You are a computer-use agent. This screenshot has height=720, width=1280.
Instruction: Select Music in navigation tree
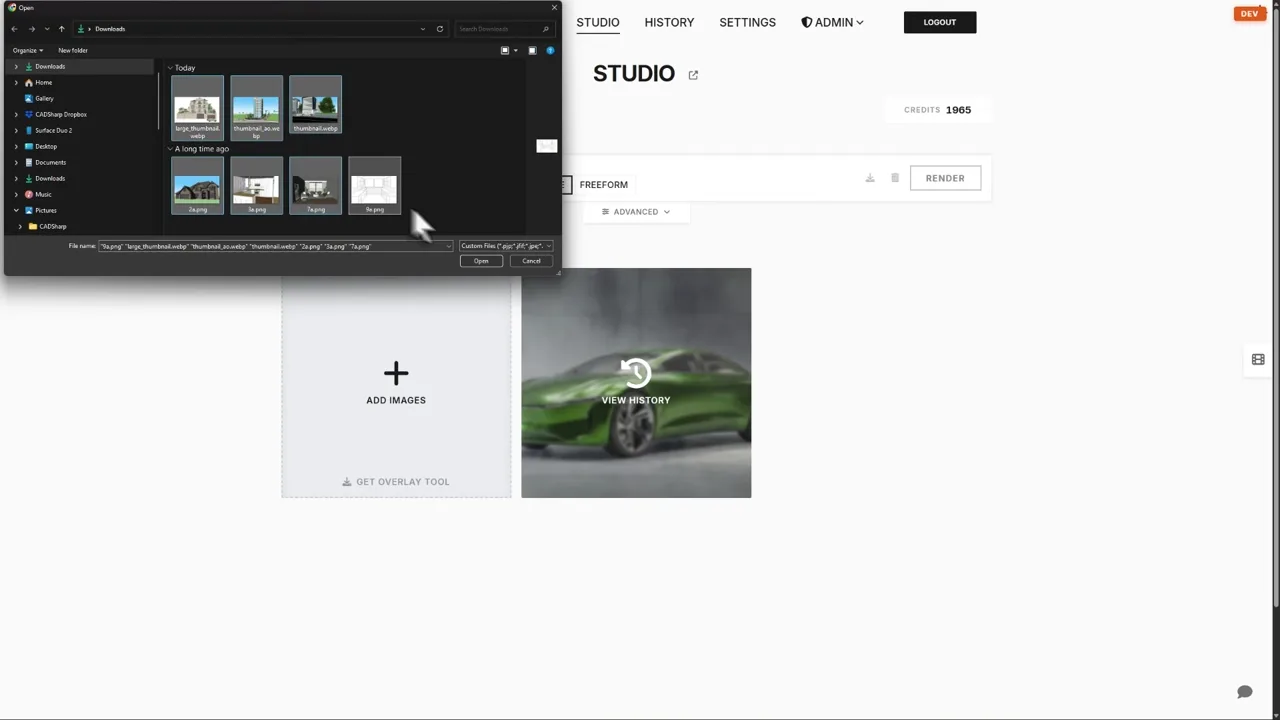click(x=43, y=194)
